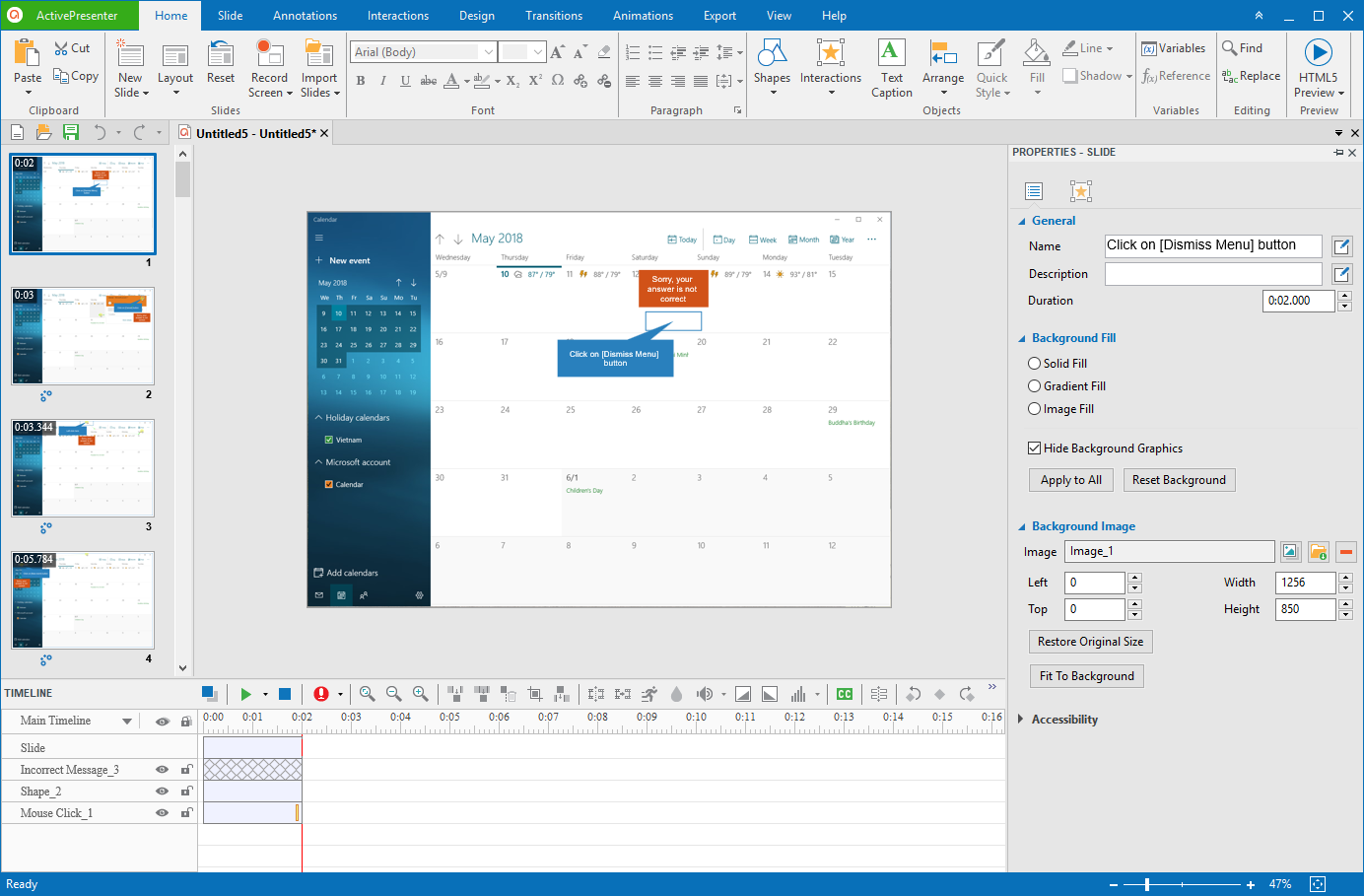Click the Interactions star icon
The height and width of the screenshot is (896, 1364).
(831, 53)
